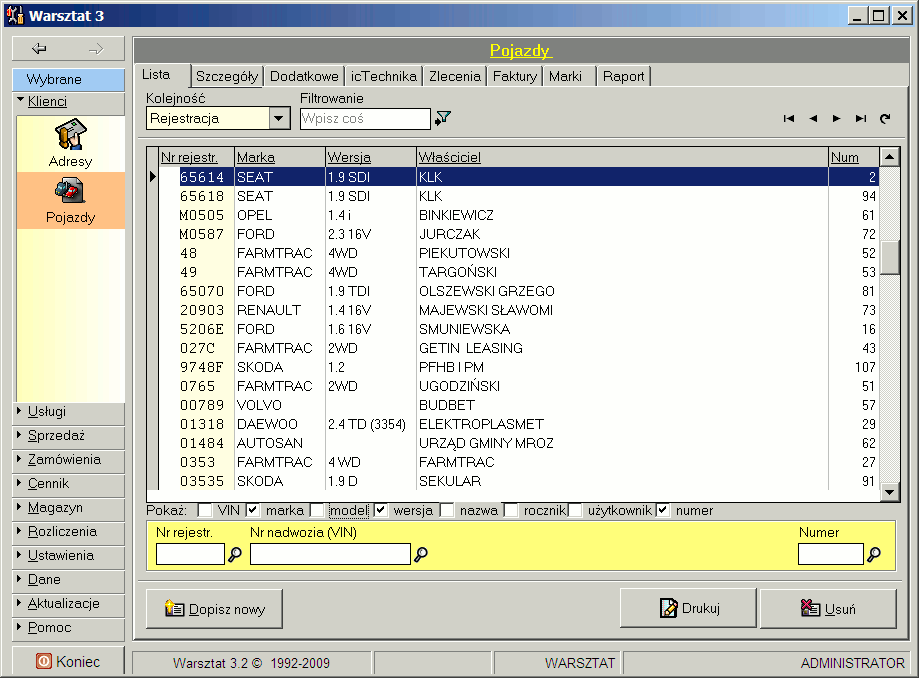Image resolution: width=919 pixels, height=678 pixels.
Task: Enable the nazwa column checkbox
Action: tap(447, 510)
